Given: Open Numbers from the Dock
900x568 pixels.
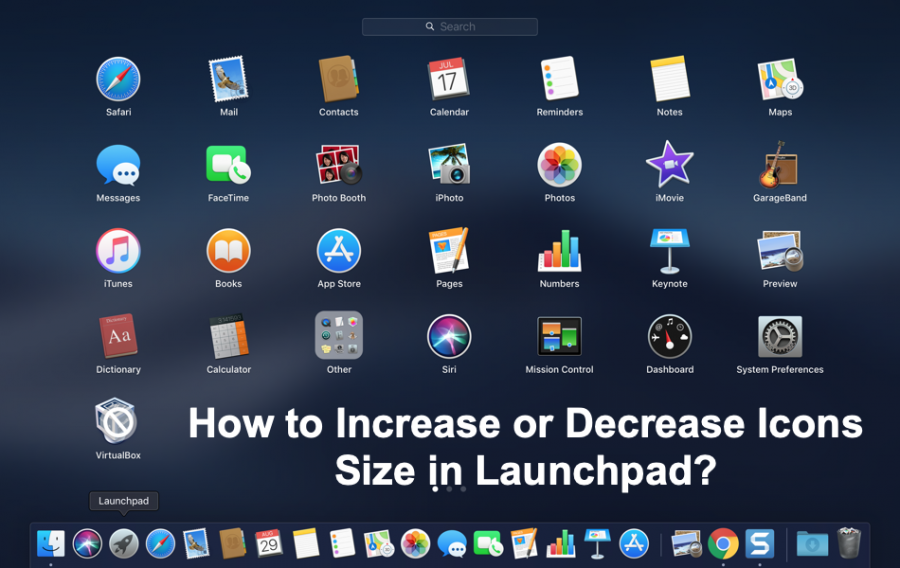Looking at the screenshot, I should 561,543.
